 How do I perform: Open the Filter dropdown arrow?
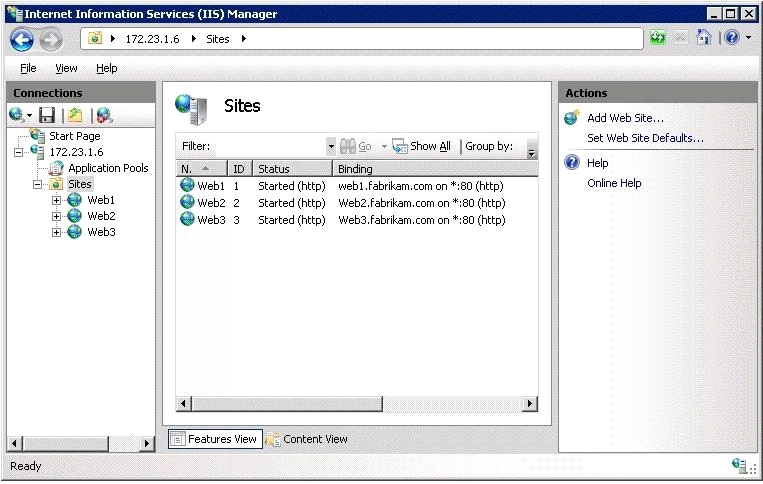pos(331,146)
